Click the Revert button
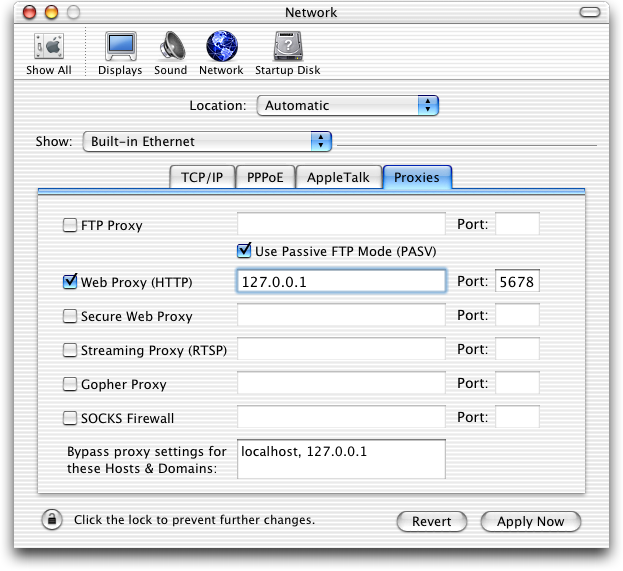This screenshot has height=571, width=623. (x=432, y=521)
